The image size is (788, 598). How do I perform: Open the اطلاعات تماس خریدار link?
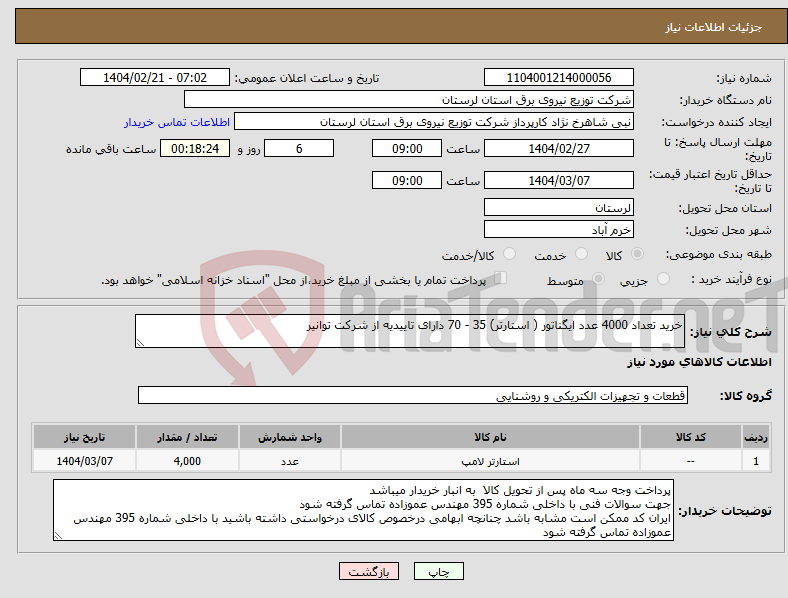(x=177, y=122)
